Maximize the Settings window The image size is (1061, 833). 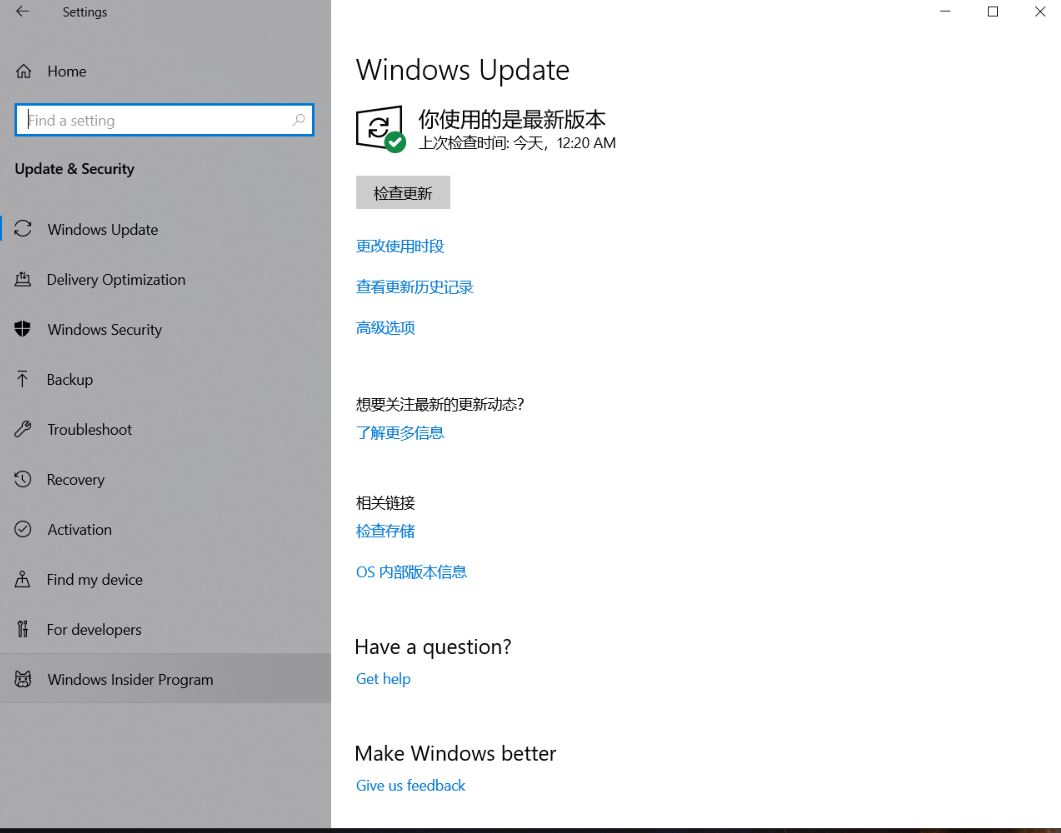click(x=993, y=12)
